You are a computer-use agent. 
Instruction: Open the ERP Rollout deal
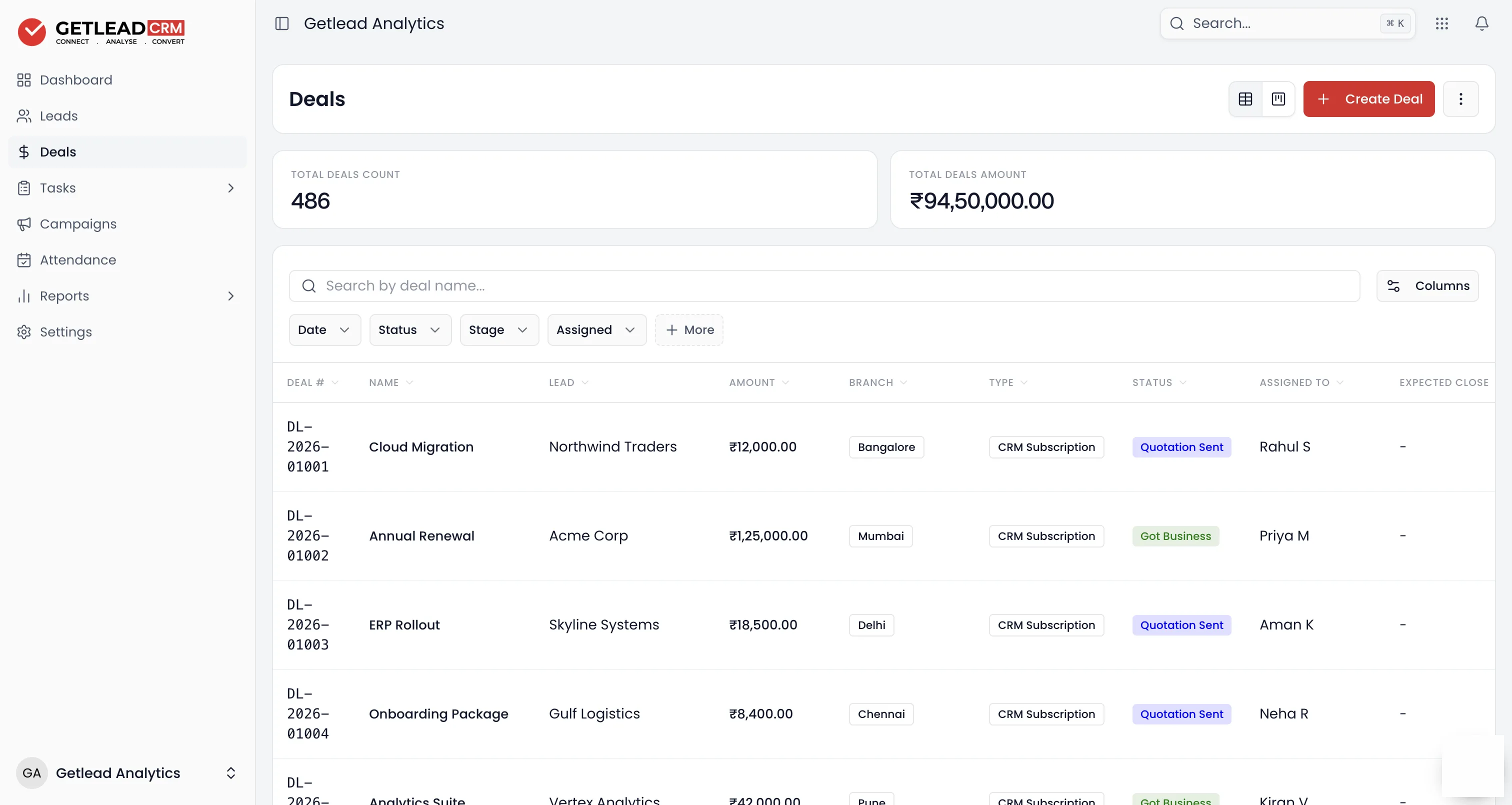pos(404,624)
